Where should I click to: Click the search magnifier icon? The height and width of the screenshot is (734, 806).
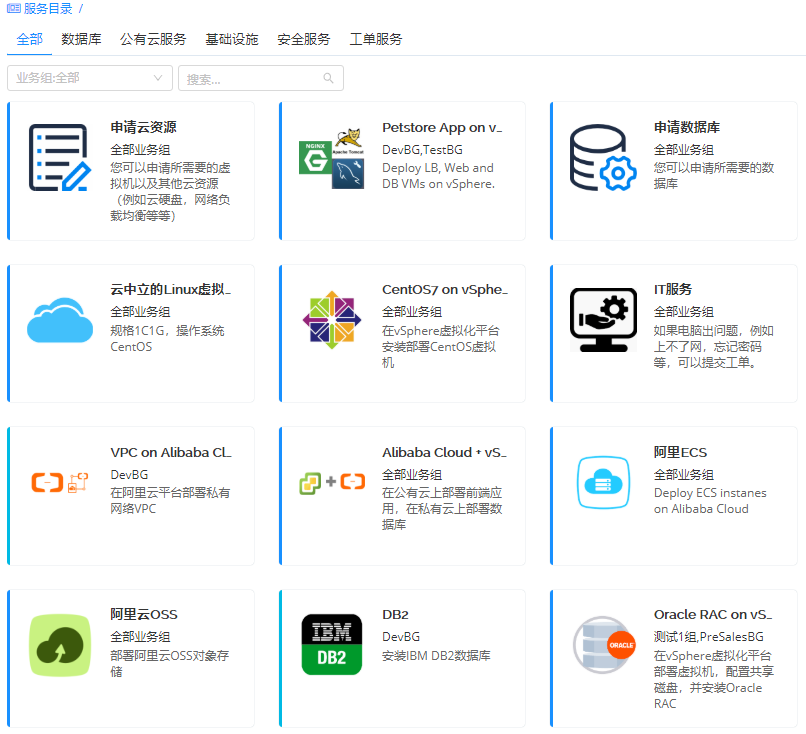(x=328, y=78)
